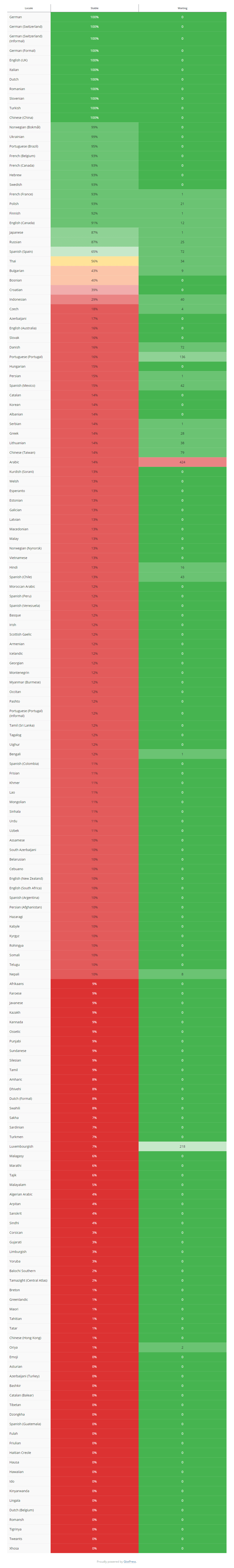The image size is (234, 1568).
Task: Select the Thai 56% stable cell
Action: (x=94, y=261)
